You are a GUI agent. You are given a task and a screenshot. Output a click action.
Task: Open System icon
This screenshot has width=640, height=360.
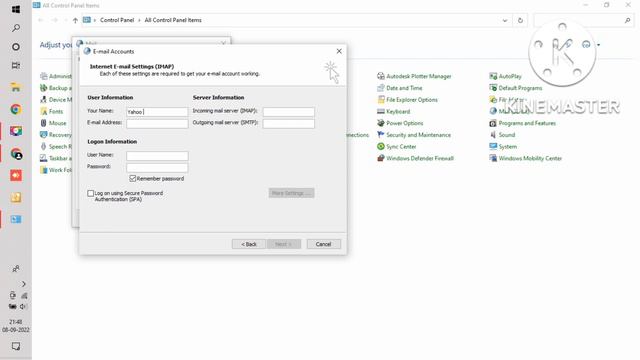pos(493,147)
